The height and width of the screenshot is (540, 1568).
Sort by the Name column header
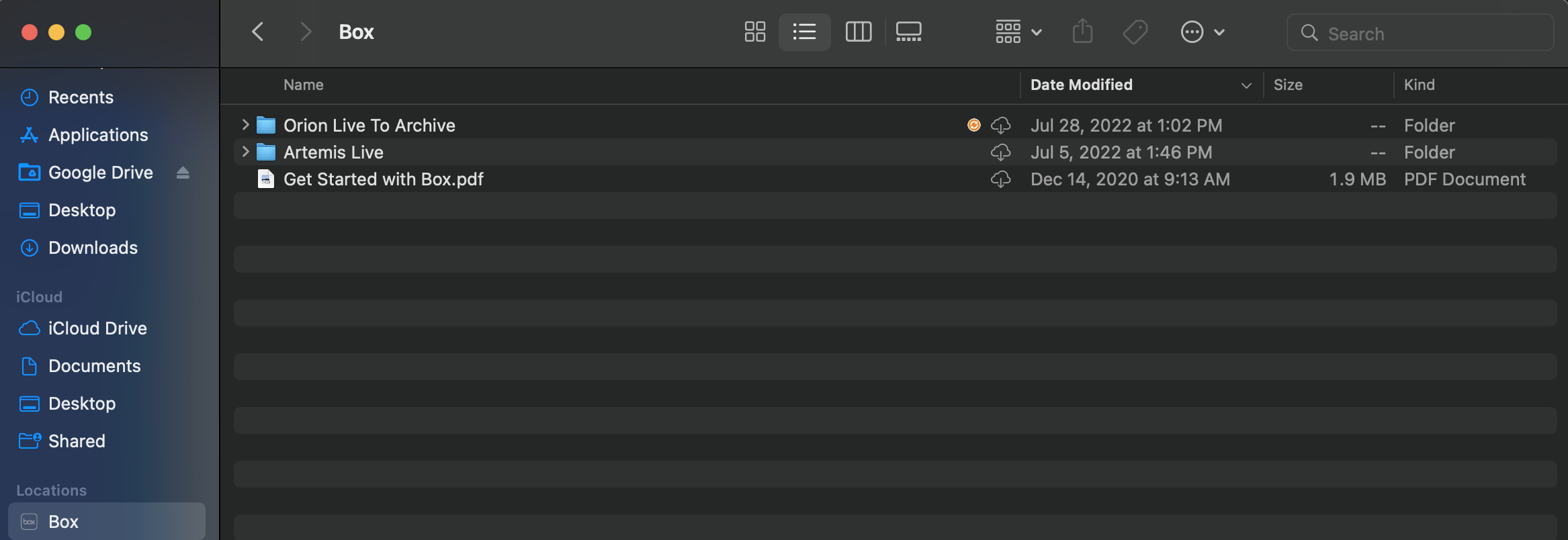(x=304, y=85)
